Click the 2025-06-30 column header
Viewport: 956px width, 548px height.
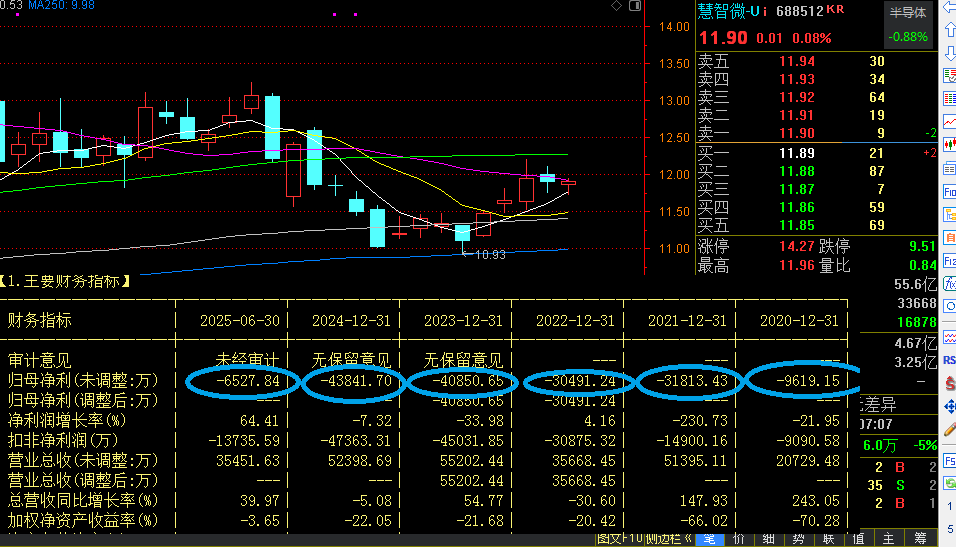pos(240,321)
